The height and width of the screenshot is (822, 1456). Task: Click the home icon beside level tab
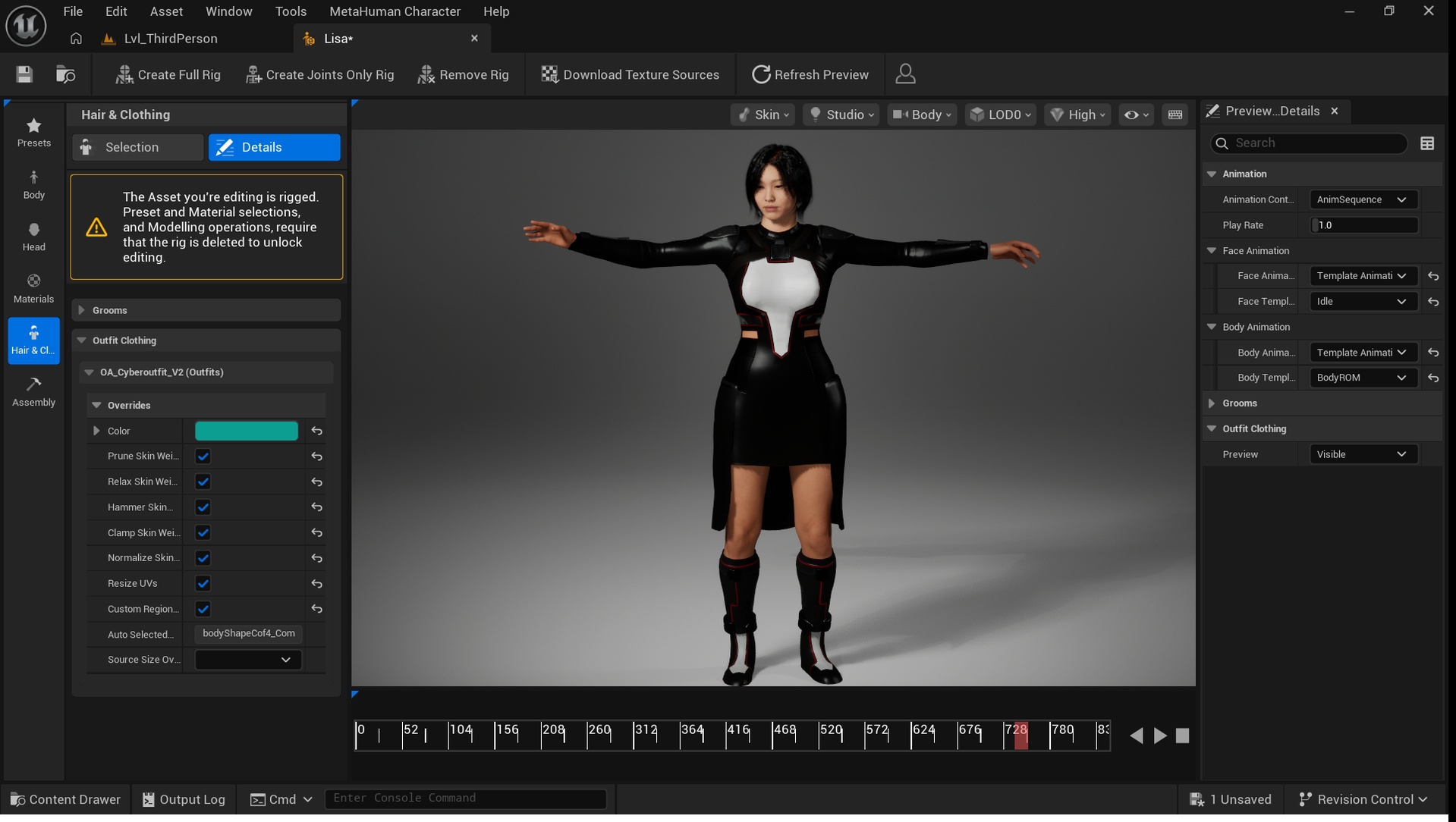click(x=76, y=39)
